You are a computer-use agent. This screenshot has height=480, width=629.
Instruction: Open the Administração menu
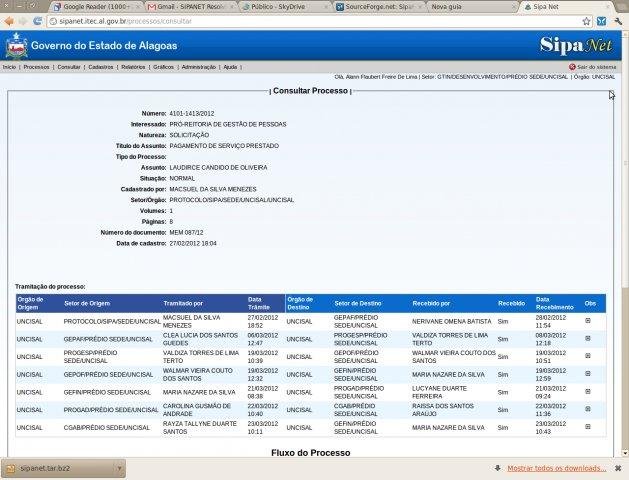point(199,67)
